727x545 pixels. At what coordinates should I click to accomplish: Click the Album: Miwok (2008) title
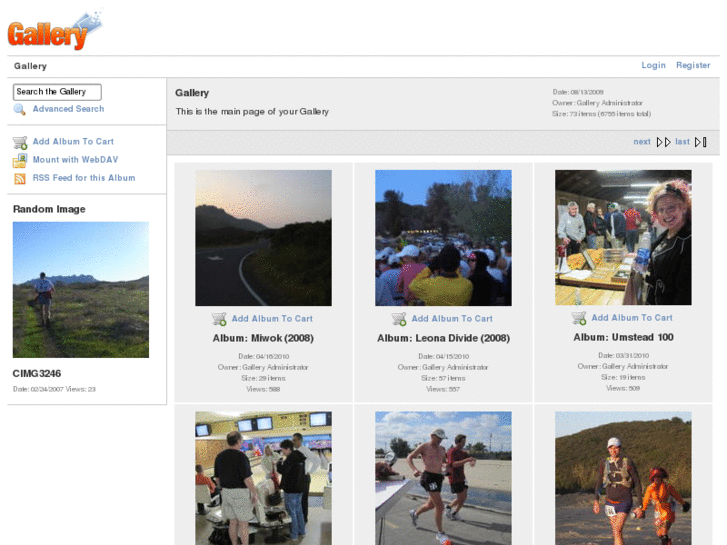[263, 338]
